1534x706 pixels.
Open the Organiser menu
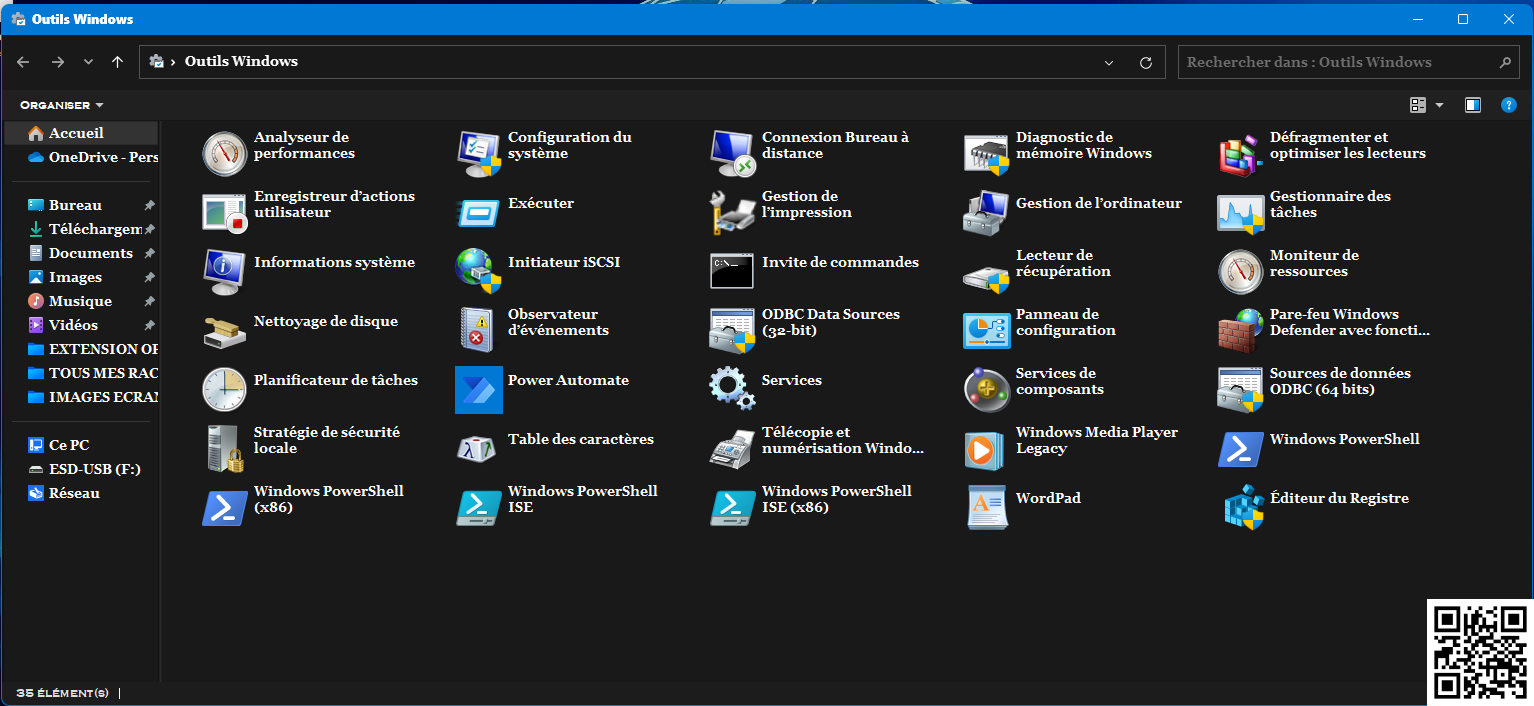tap(61, 105)
